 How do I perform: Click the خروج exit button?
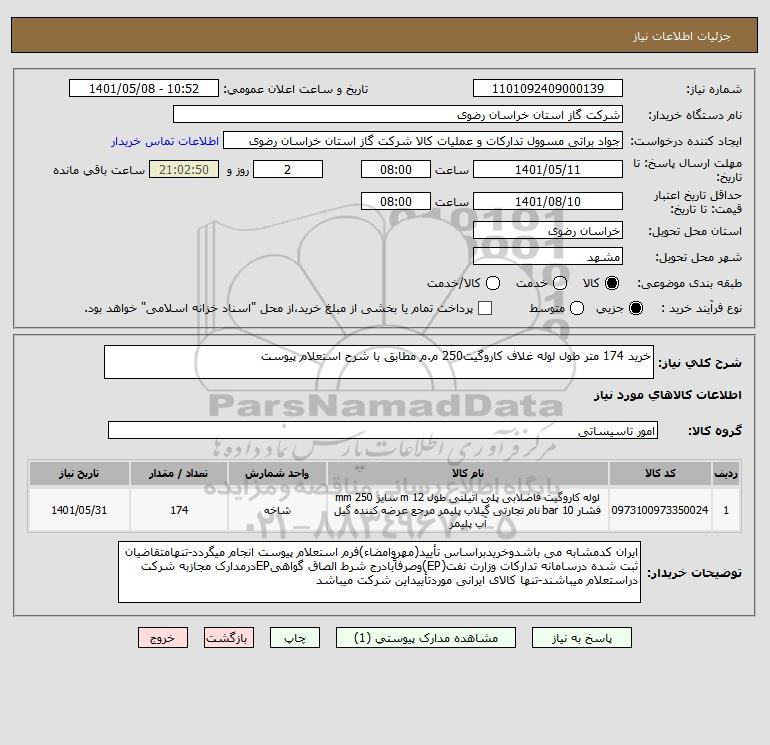tap(163, 638)
